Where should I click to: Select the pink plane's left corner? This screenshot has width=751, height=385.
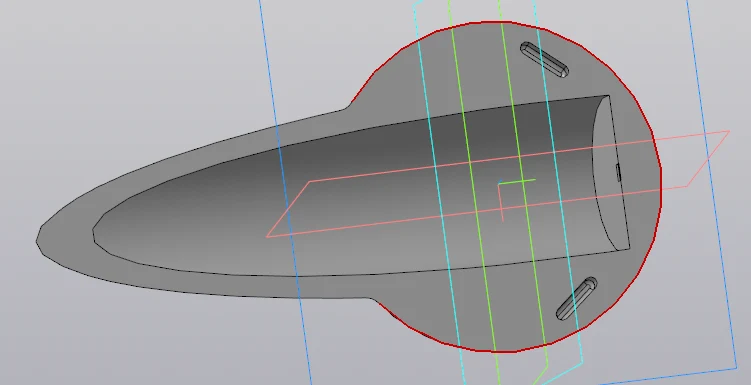(267, 236)
